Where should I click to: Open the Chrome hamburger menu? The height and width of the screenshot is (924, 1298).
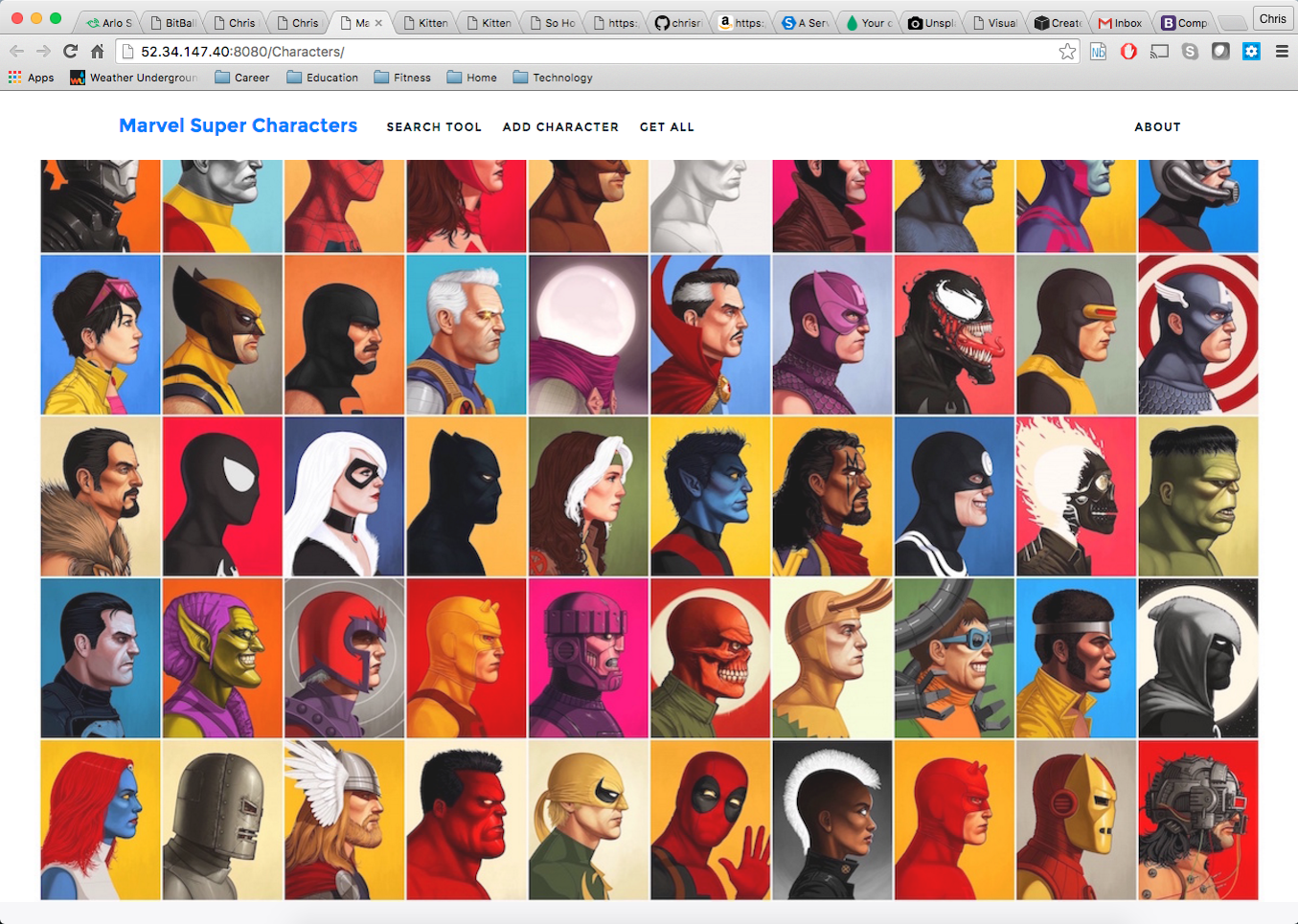(1282, 52)
